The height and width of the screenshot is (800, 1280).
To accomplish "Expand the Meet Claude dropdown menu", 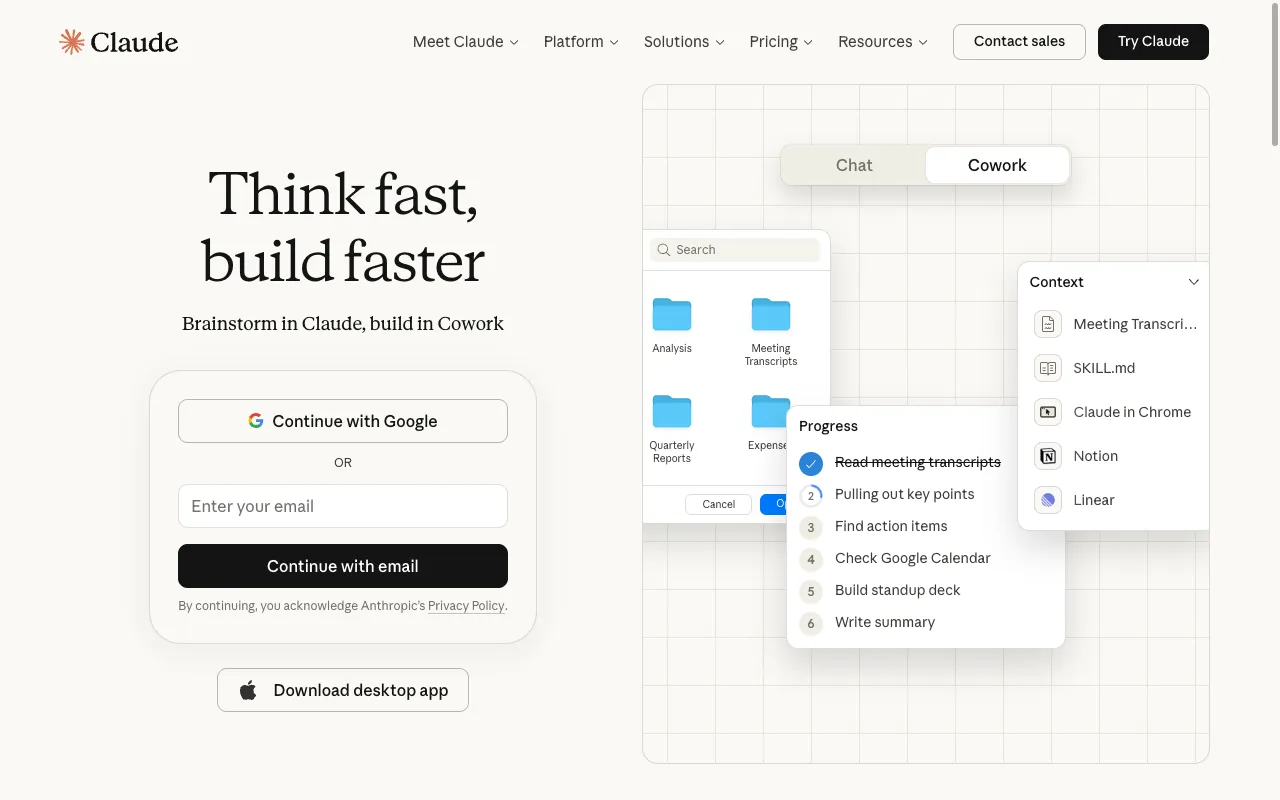I will (465, 42).
